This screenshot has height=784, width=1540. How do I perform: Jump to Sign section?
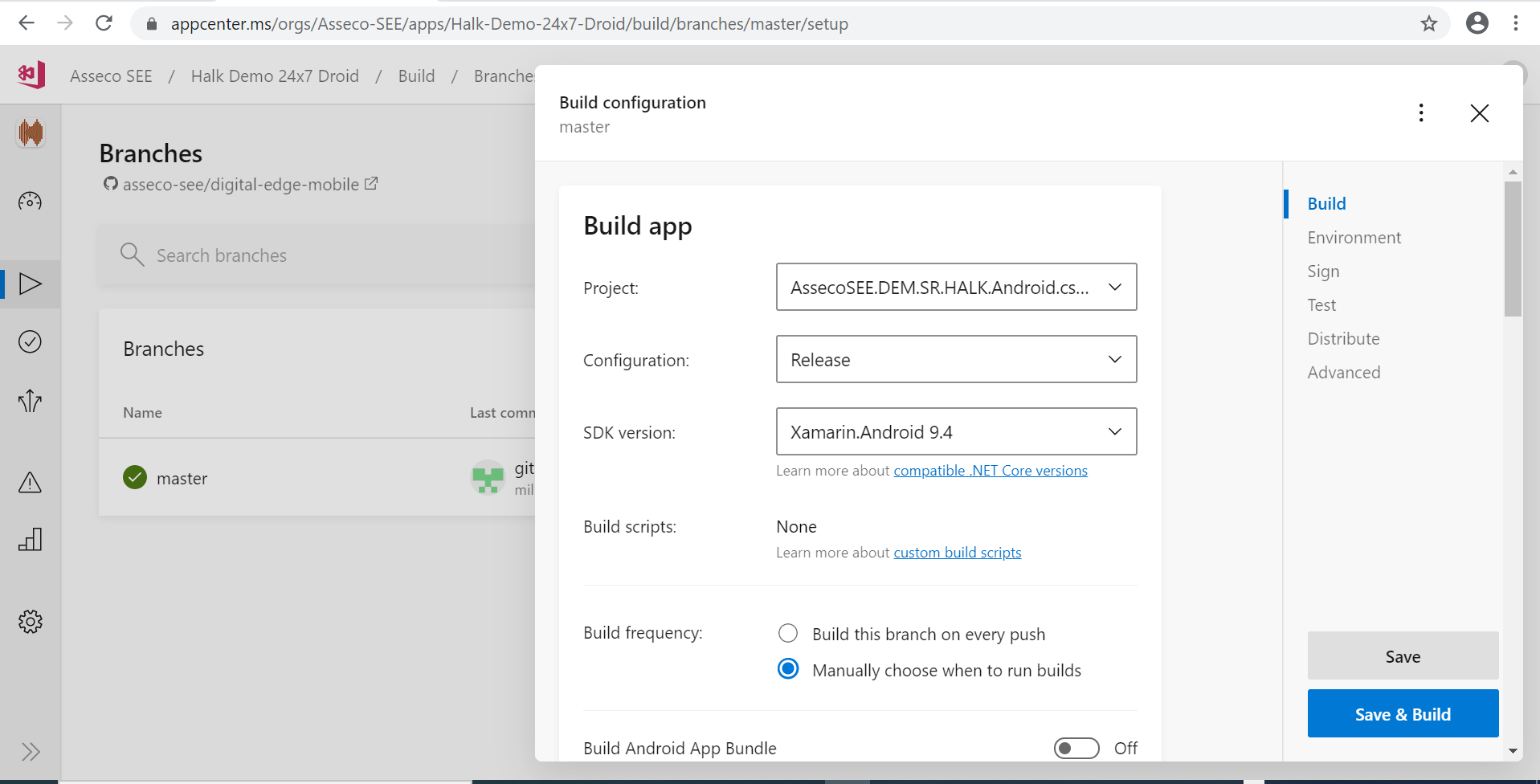[x=1323, y=272]
